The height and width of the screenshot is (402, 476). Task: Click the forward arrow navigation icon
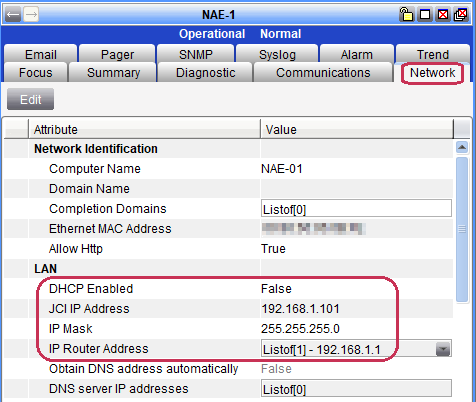[x=31, y=14]
